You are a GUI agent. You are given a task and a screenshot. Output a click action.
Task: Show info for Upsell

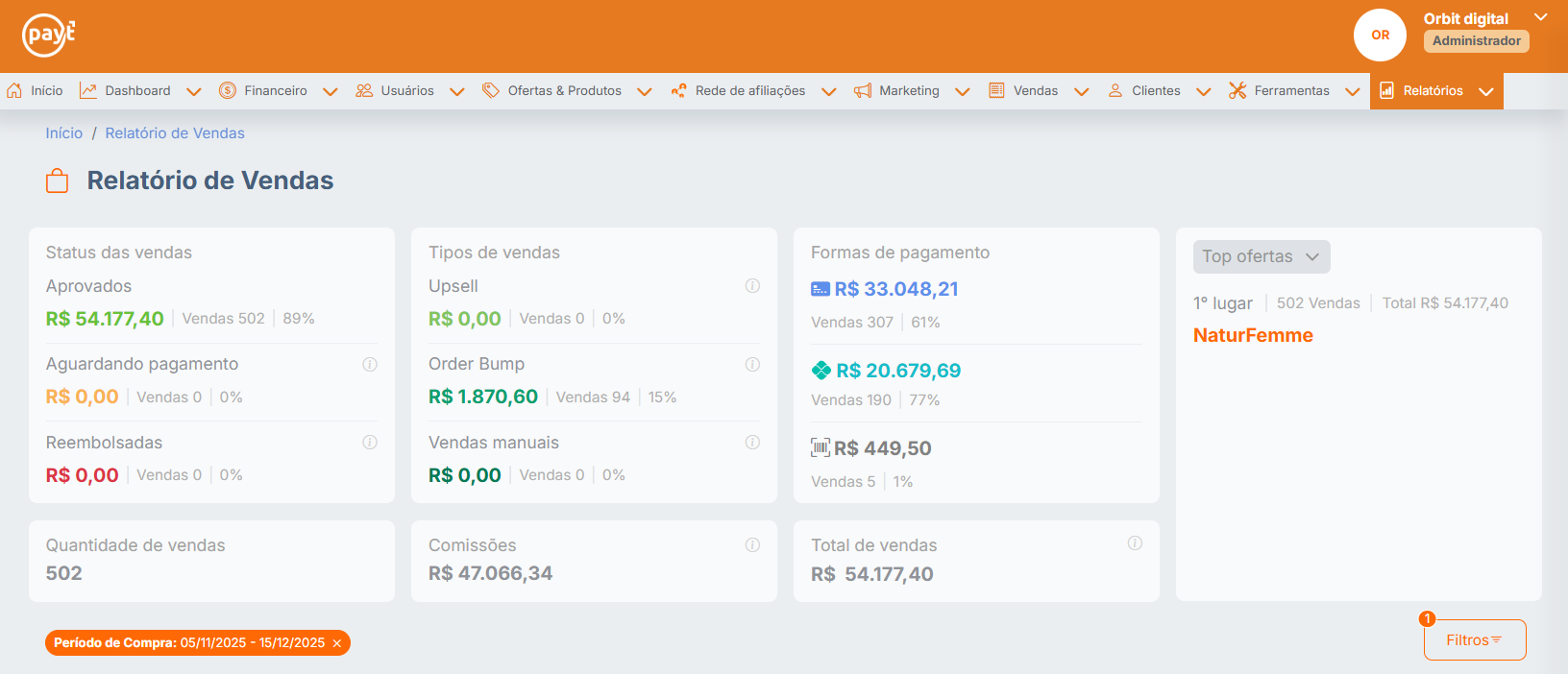pos(752,286)
